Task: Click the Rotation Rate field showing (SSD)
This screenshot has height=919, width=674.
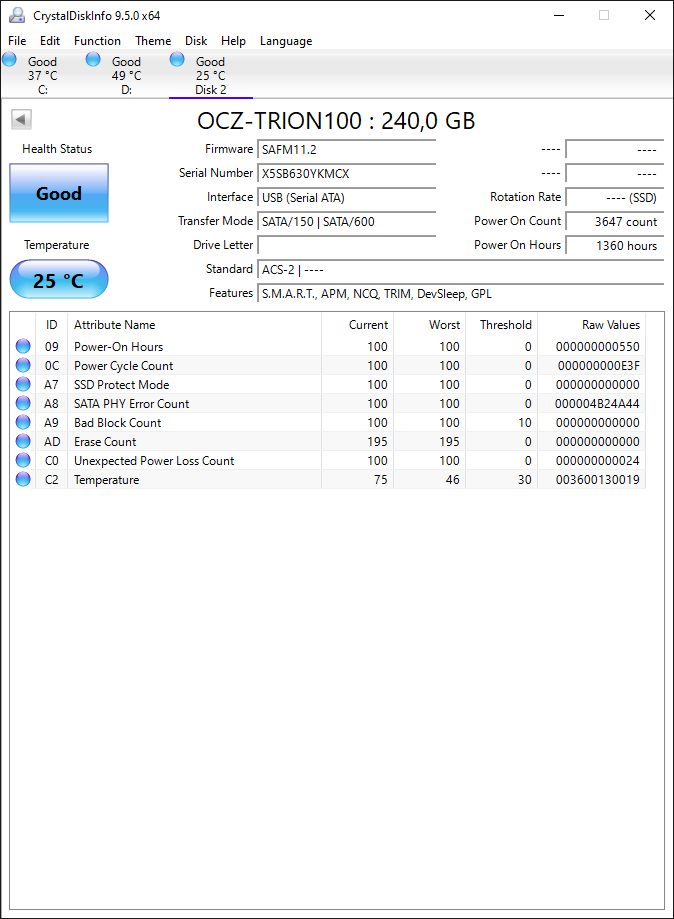Action: pyautogui.click(x=614, y=198)
